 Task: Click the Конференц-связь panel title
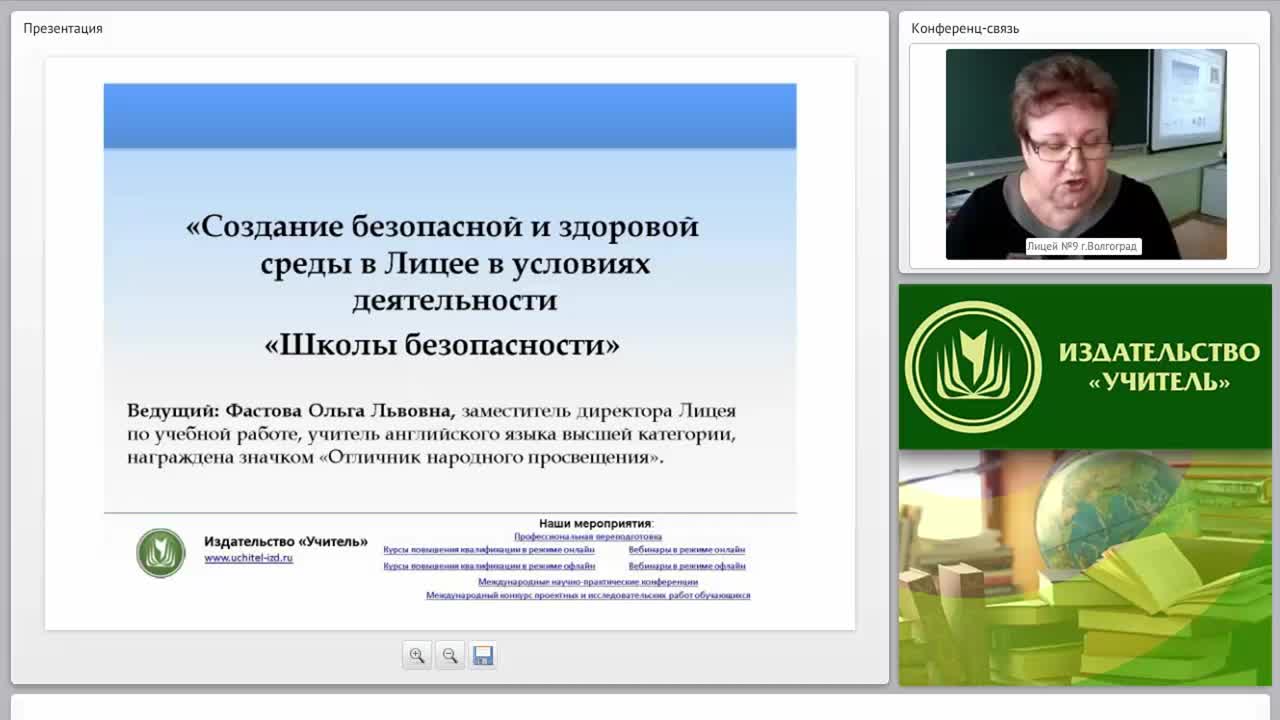click(x=965, y=28)
